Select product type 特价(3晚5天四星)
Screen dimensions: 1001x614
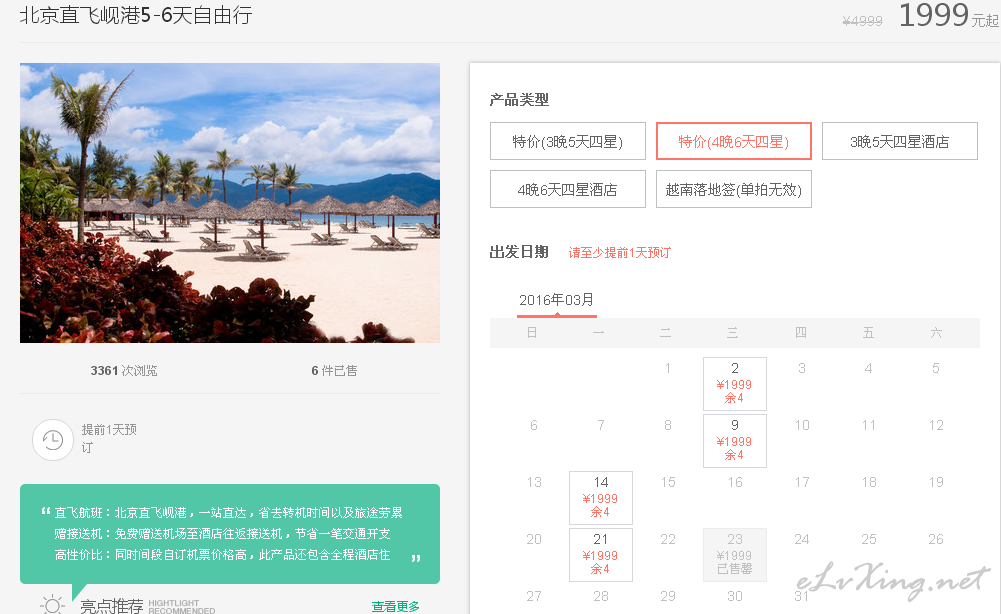pyautogui.click(x=568, y=141)
